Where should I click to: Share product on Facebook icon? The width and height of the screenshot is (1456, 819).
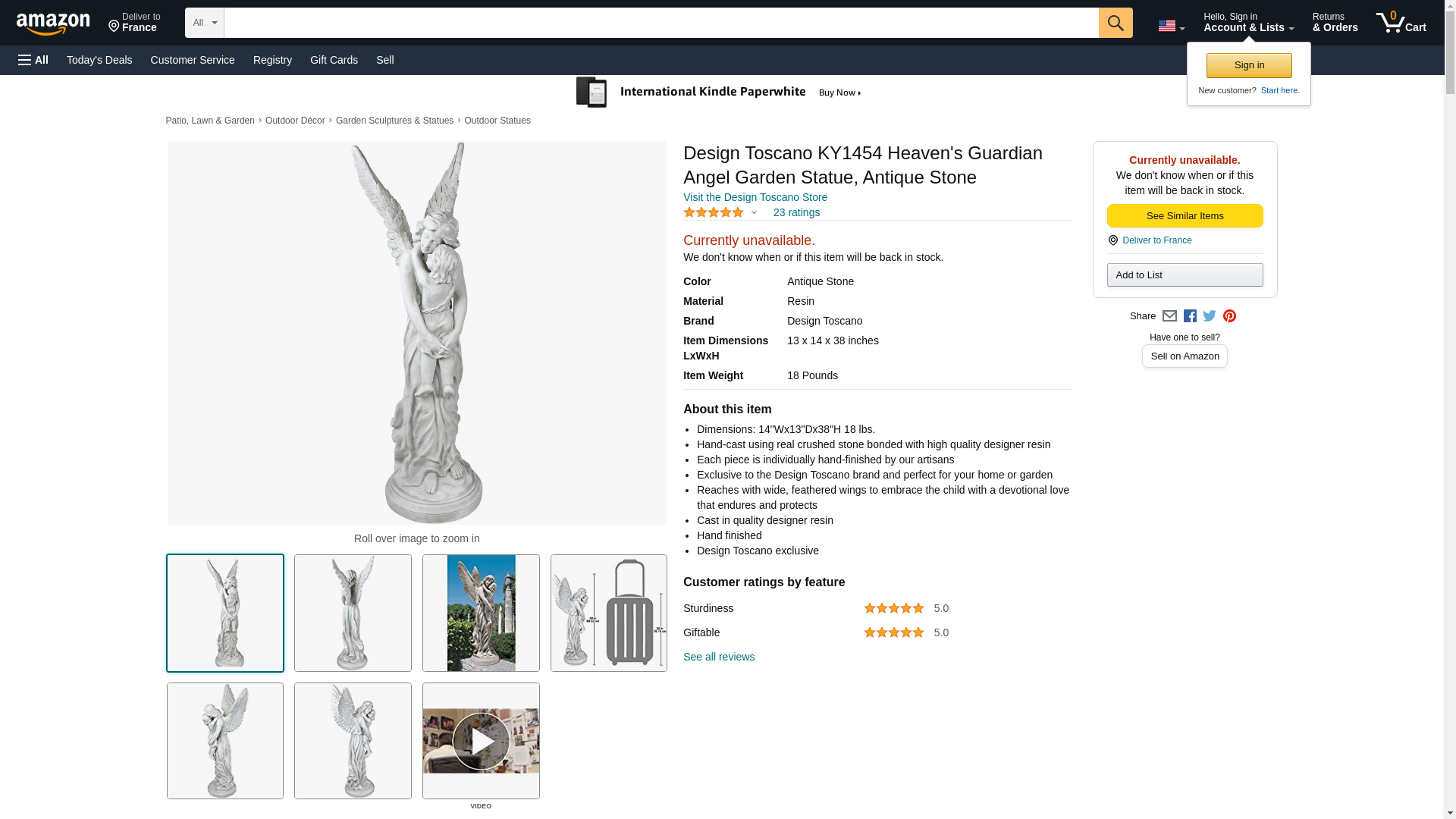click(x=1190, y=316)
